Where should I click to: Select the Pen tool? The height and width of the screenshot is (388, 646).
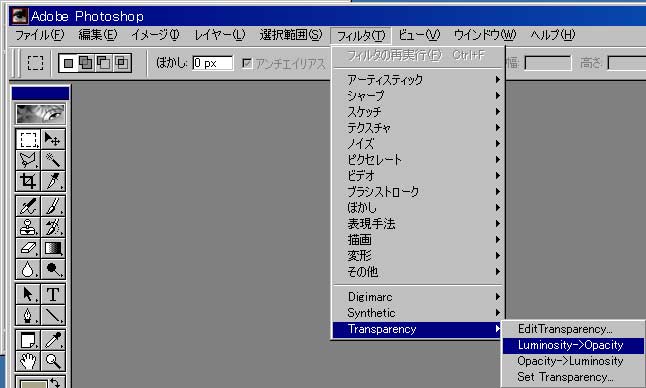28,315
